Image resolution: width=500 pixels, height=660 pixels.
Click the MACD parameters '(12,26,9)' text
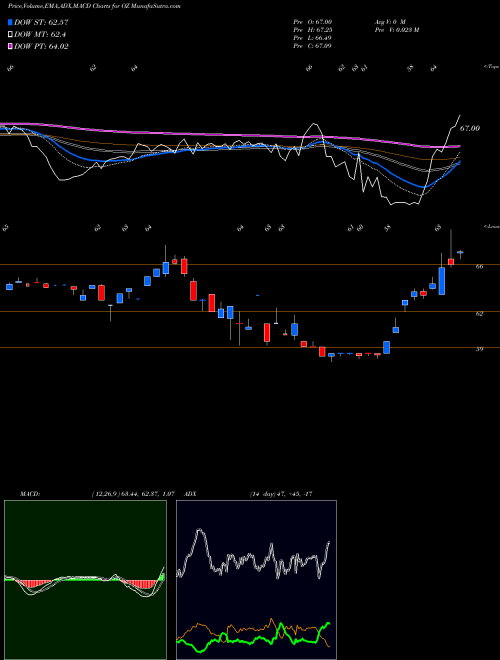(x=106, y=494)
